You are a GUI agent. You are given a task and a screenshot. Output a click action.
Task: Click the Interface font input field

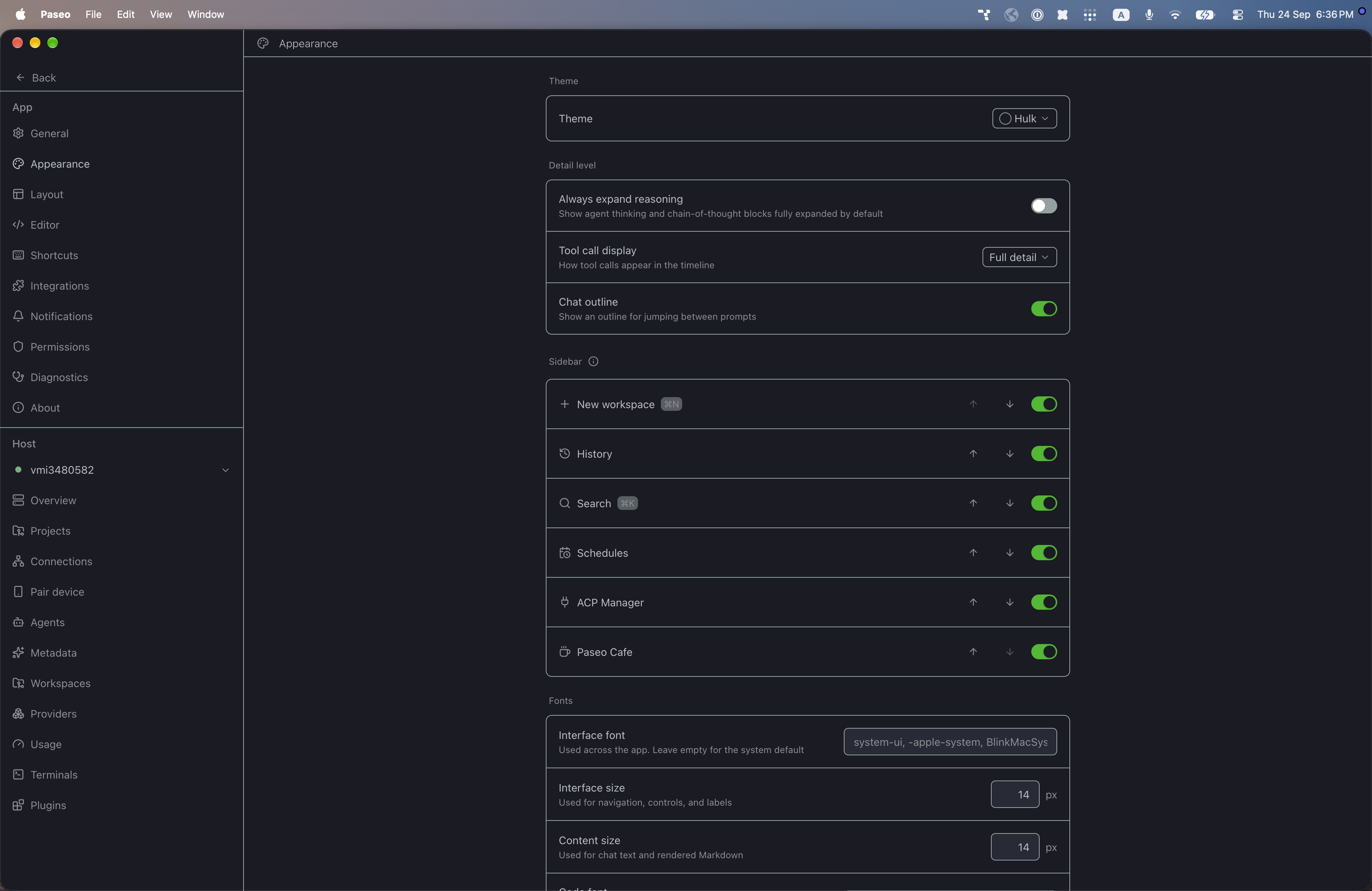950,742
